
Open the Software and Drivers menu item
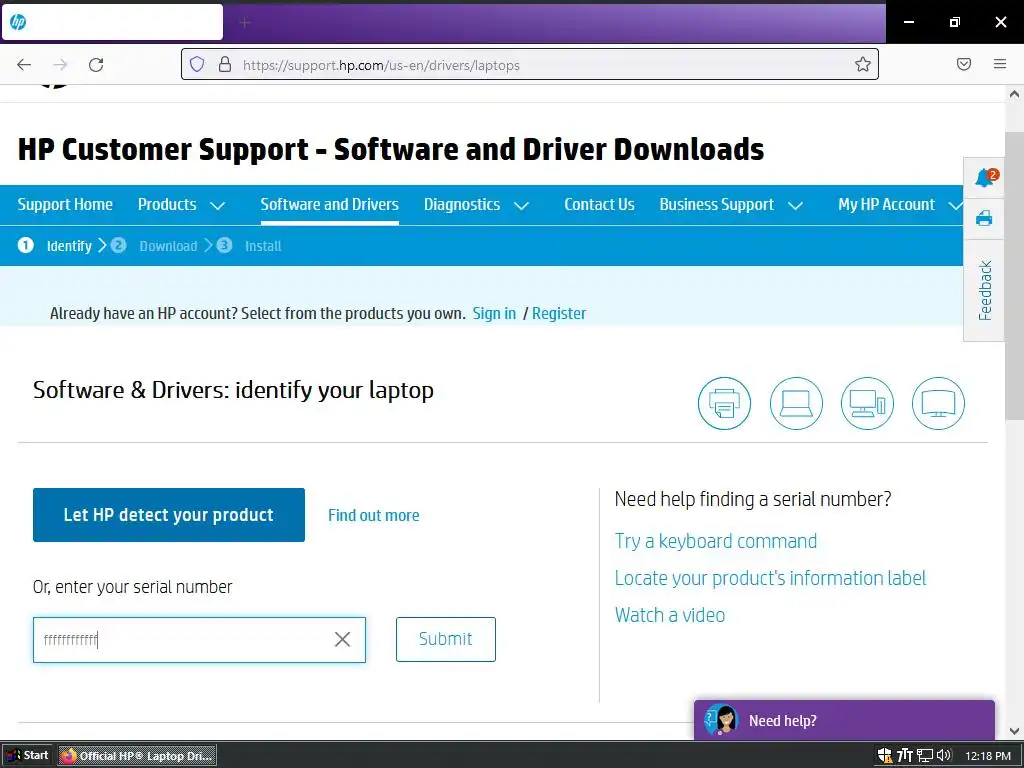click(329, 204)
